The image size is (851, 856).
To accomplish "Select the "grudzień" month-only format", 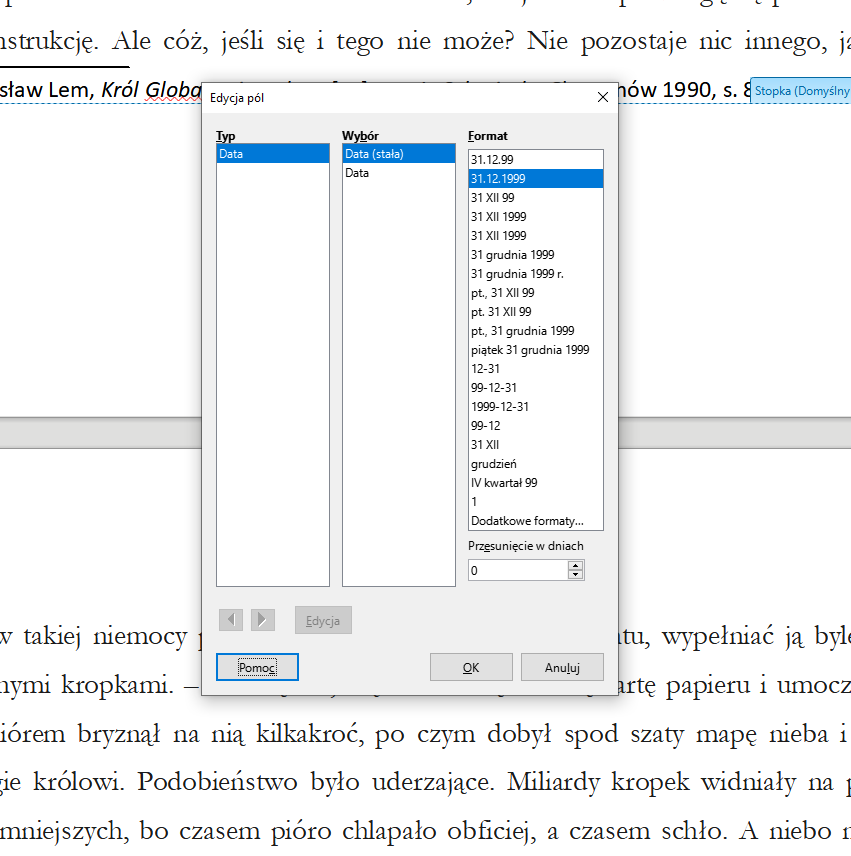I will coord(535,463).
